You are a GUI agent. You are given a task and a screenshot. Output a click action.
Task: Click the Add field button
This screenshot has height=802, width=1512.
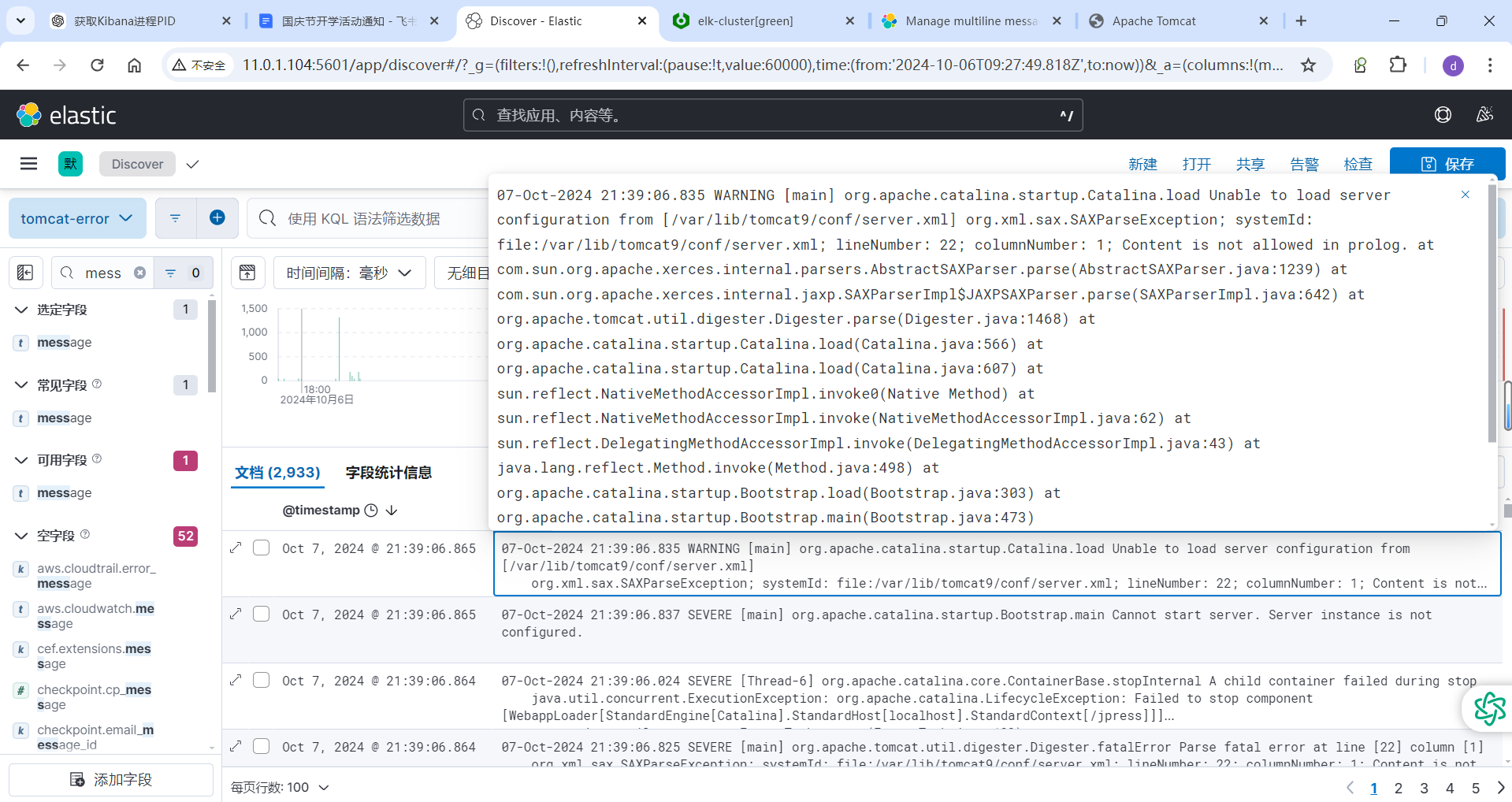[111, 779]
